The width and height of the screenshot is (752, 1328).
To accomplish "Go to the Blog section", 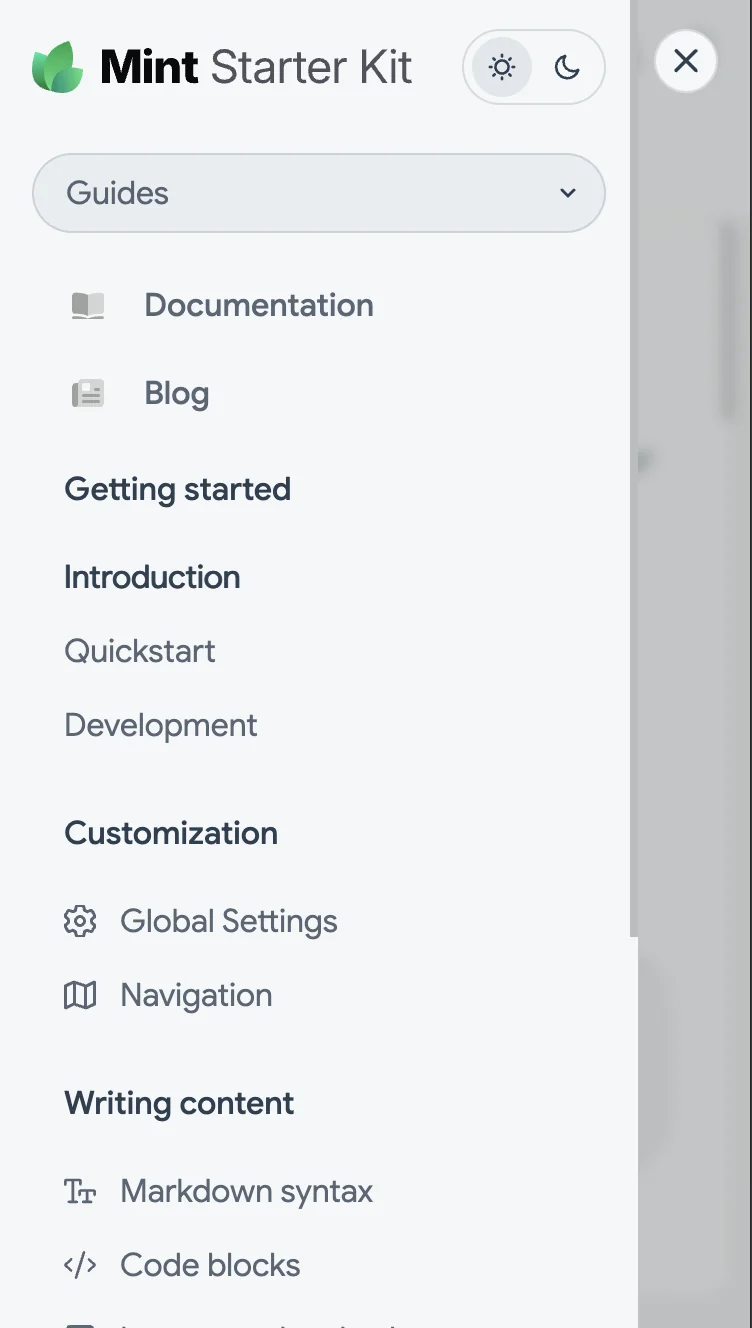I will tap(177, 394).
